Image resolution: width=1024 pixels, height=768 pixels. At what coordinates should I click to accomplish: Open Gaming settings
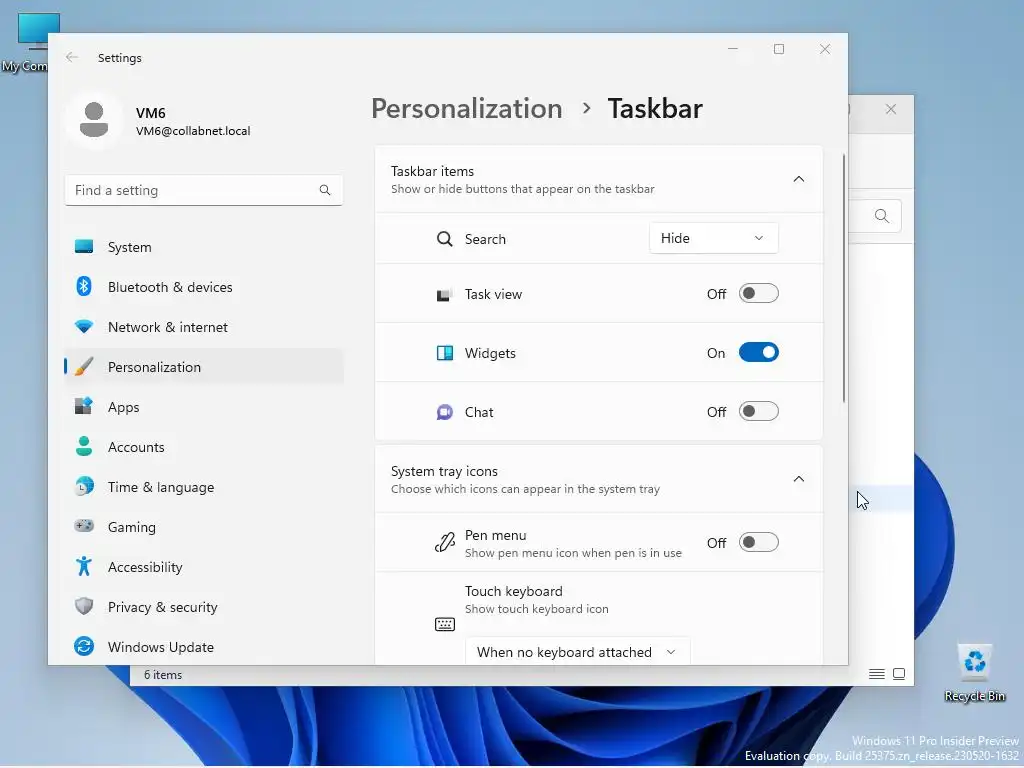click(x=204, y=527)
